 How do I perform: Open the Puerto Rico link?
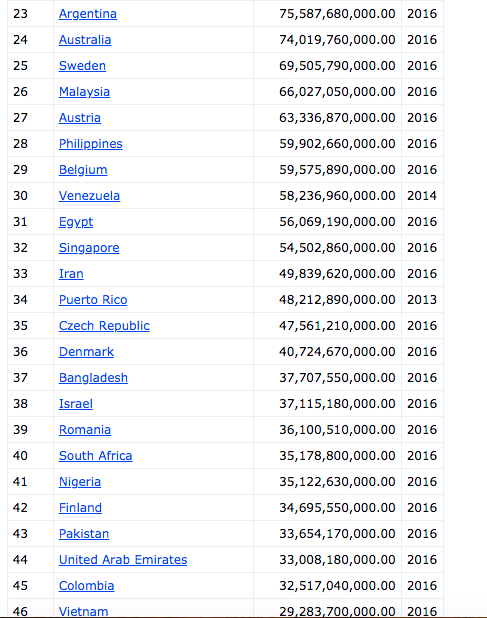93,300
